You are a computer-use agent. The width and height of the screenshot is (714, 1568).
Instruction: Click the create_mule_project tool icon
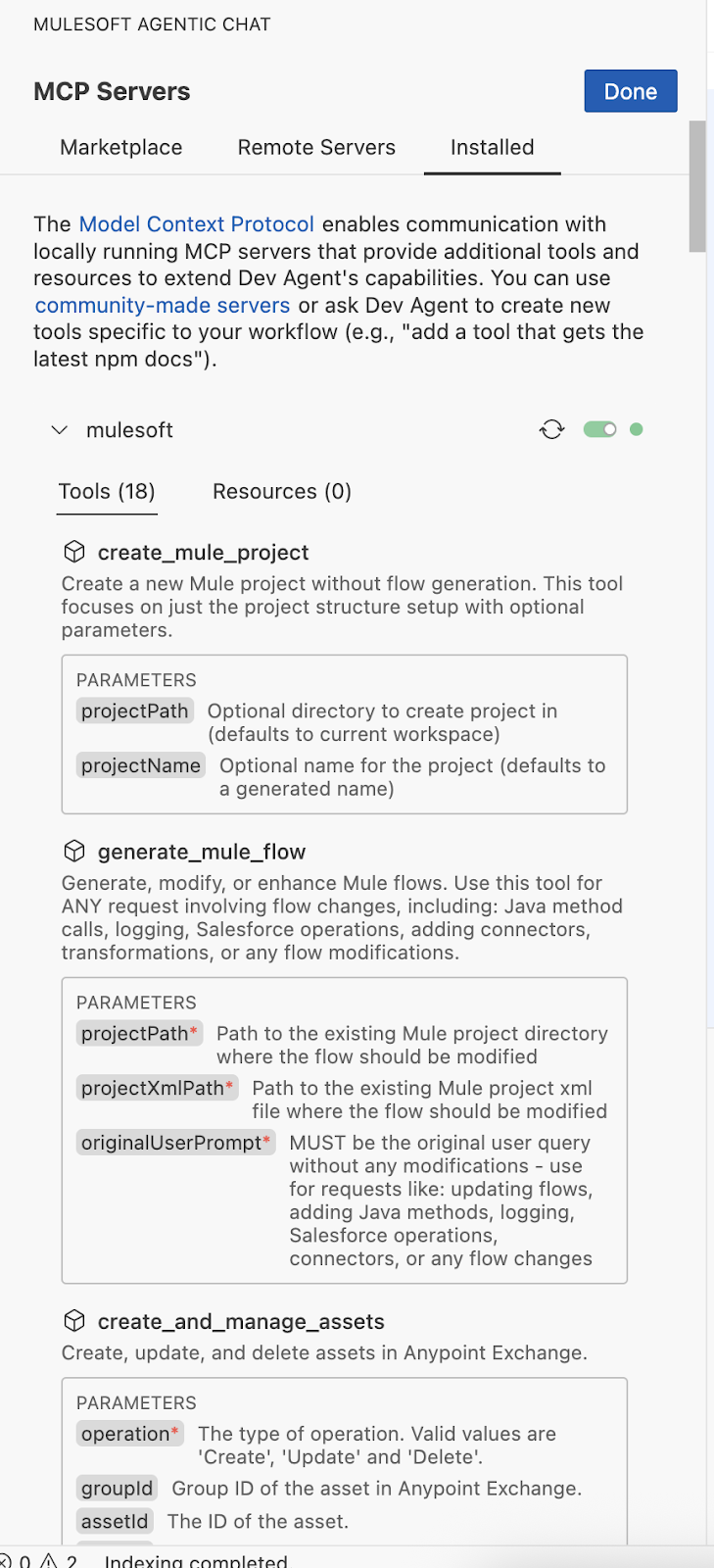pyautogui.click(x=74, y=551)
